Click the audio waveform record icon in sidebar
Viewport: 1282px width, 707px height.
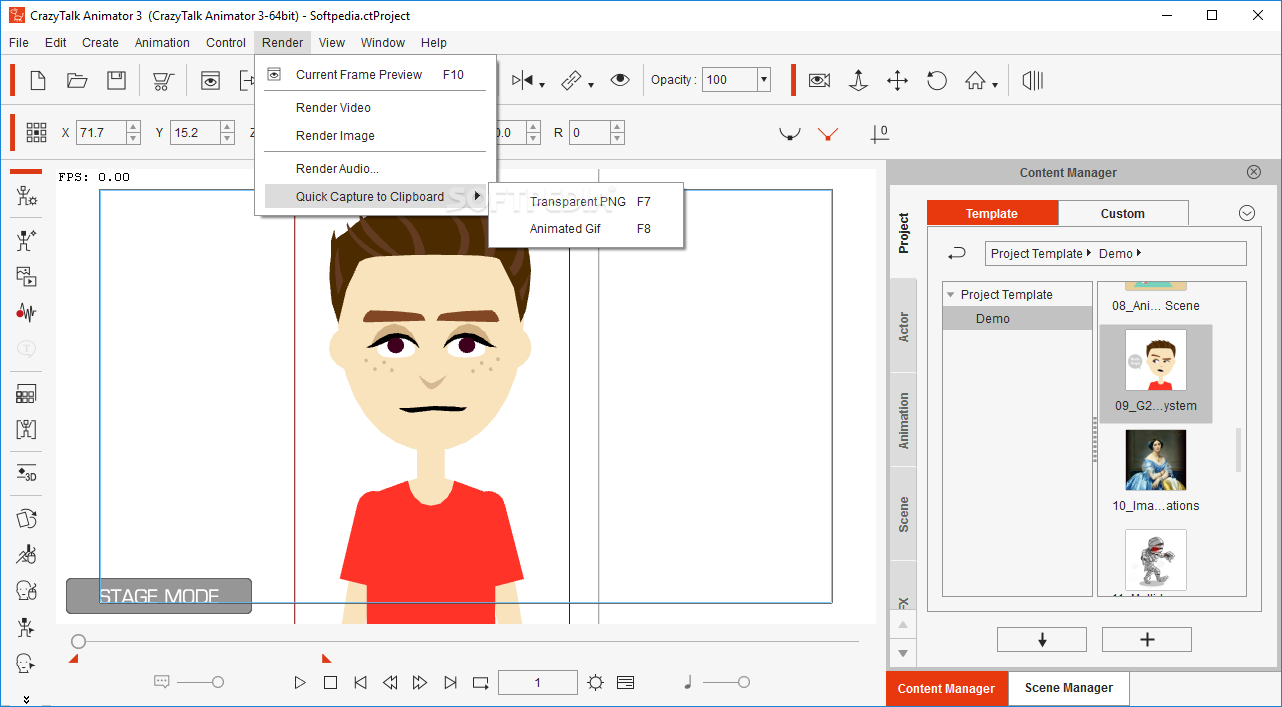click(27, 313)
